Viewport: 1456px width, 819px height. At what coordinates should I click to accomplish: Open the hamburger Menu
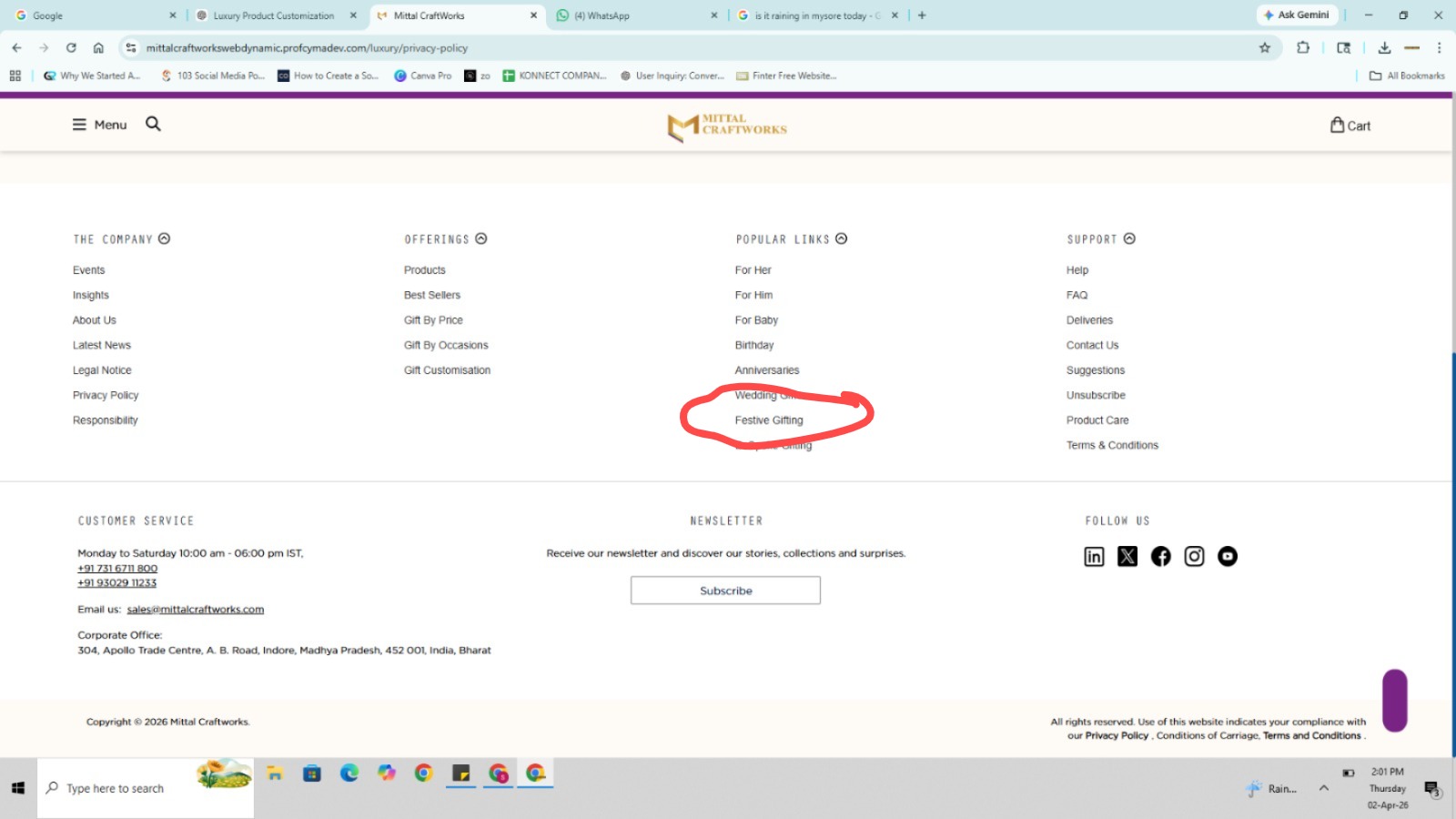(99, 125)
